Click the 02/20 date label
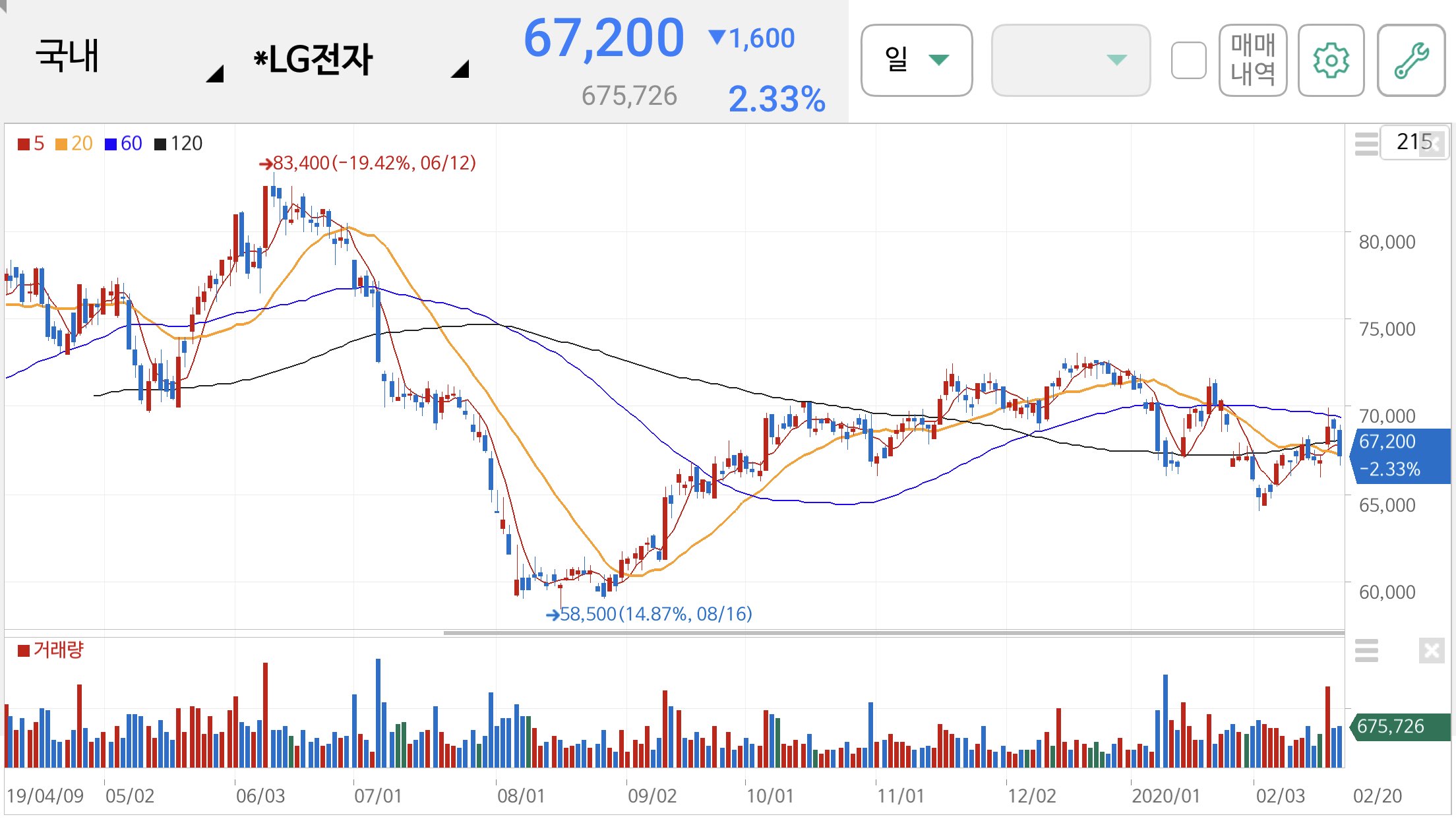Image resolution: width=1456 pixels, height=819 pixels. tap(1378, 796)
